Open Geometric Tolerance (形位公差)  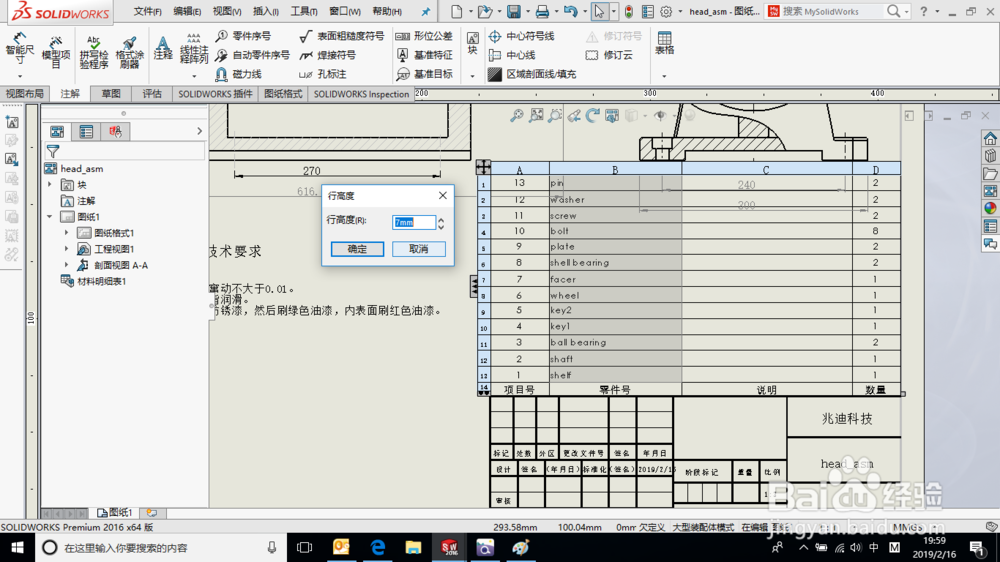pyautogui.click(x=424, y=36)
